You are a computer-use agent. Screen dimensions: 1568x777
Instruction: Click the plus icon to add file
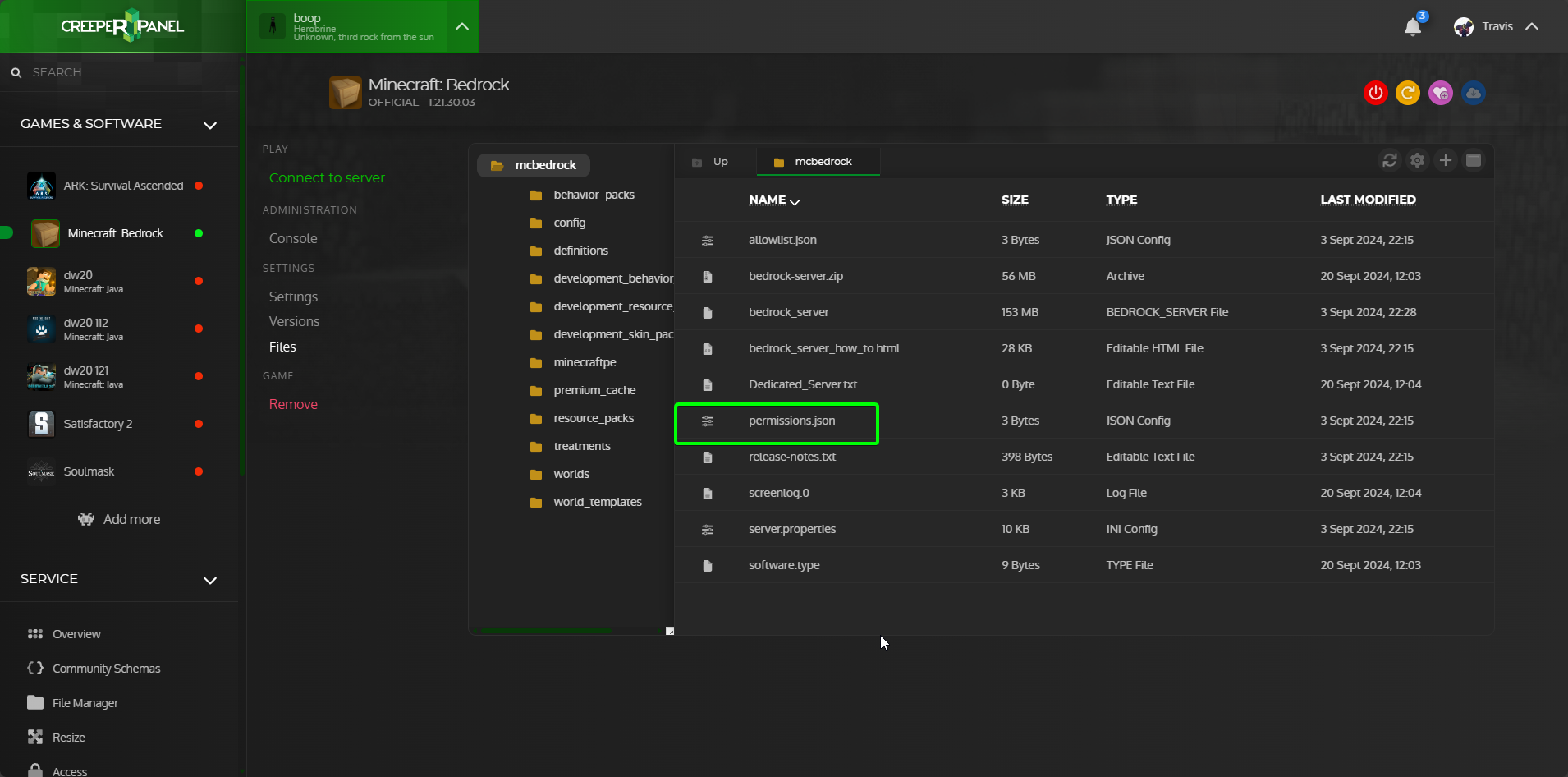point(1446,160)
